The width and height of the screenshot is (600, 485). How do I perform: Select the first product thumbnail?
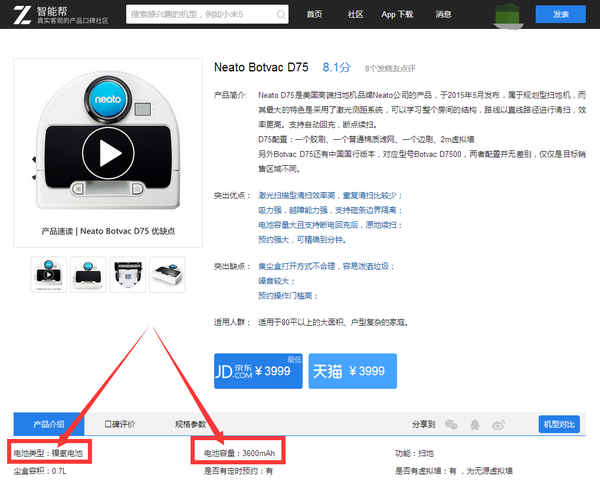pyautogui.click(x=49, y=274)
